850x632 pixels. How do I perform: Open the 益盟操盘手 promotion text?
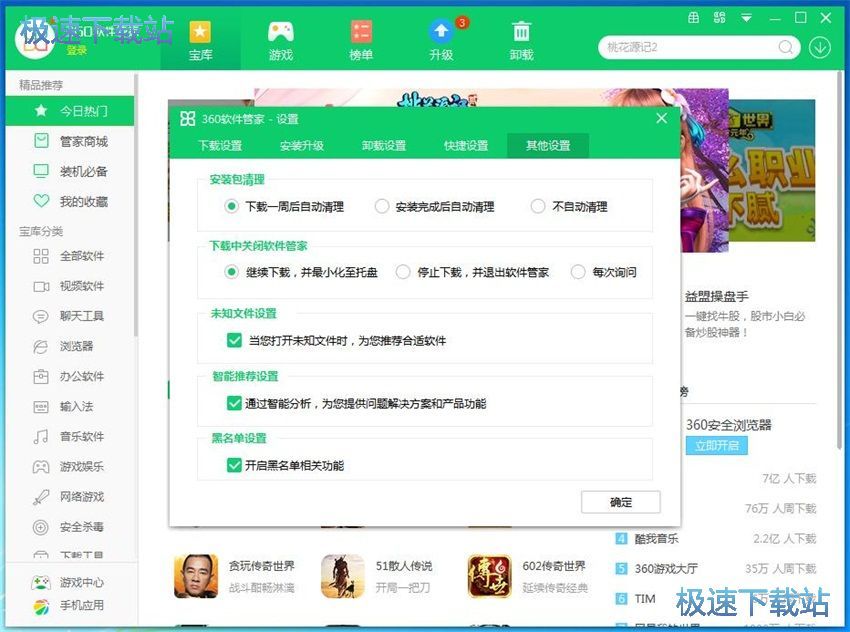[x=717, y=296]
